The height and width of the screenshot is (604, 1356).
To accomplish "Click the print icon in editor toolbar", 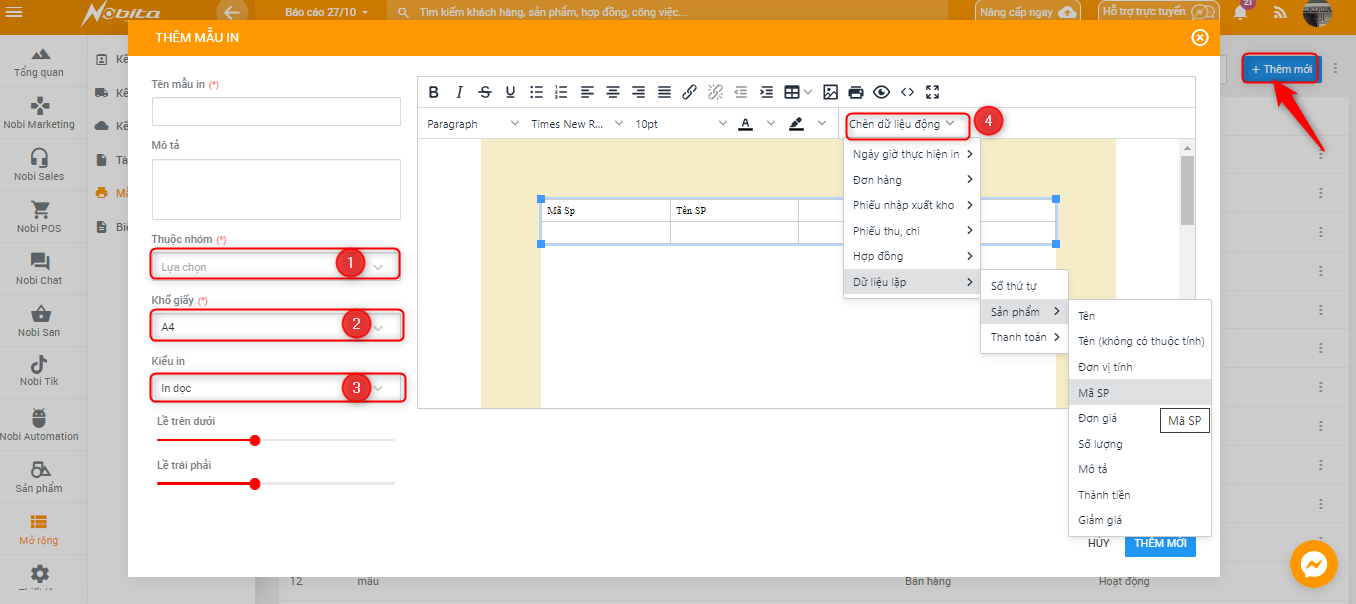I will (x=855, y=92).
